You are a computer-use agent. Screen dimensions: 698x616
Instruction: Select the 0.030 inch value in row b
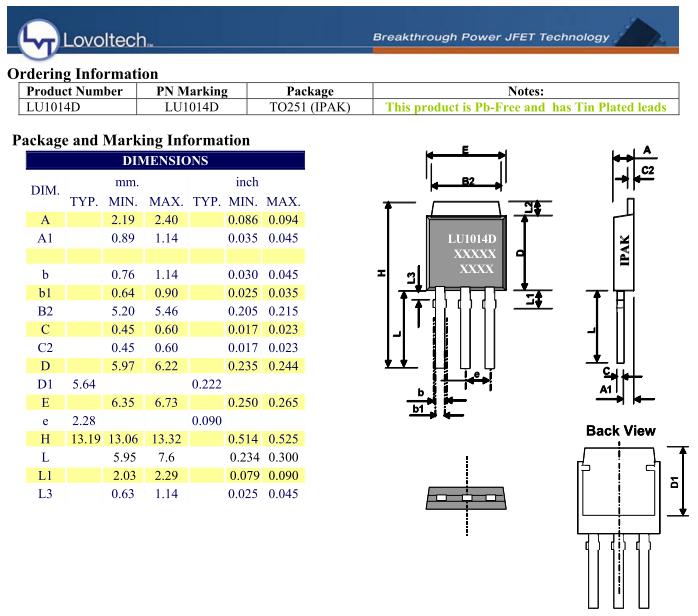coord(243,275)
